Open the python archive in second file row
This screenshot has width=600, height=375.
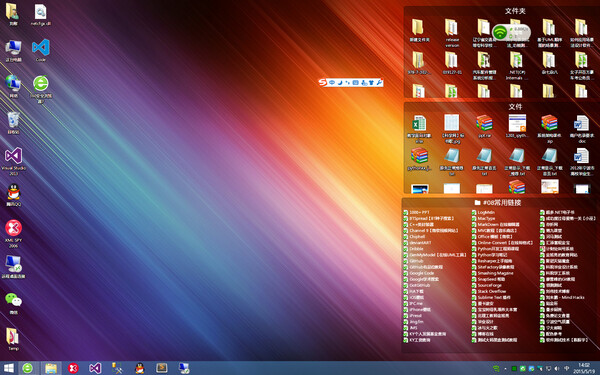click(419, 159)
